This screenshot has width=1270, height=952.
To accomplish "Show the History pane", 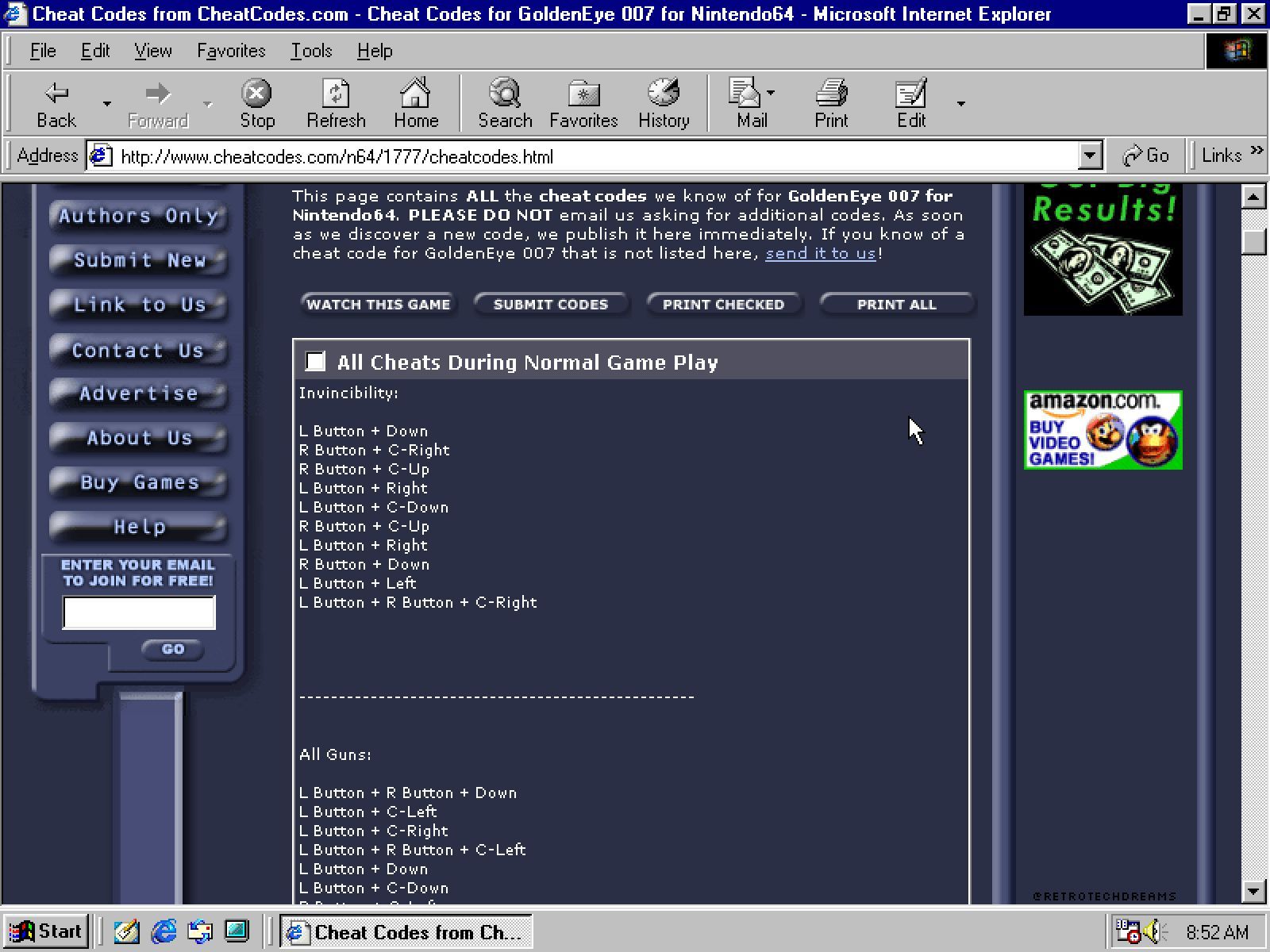I will click(664, 104).
